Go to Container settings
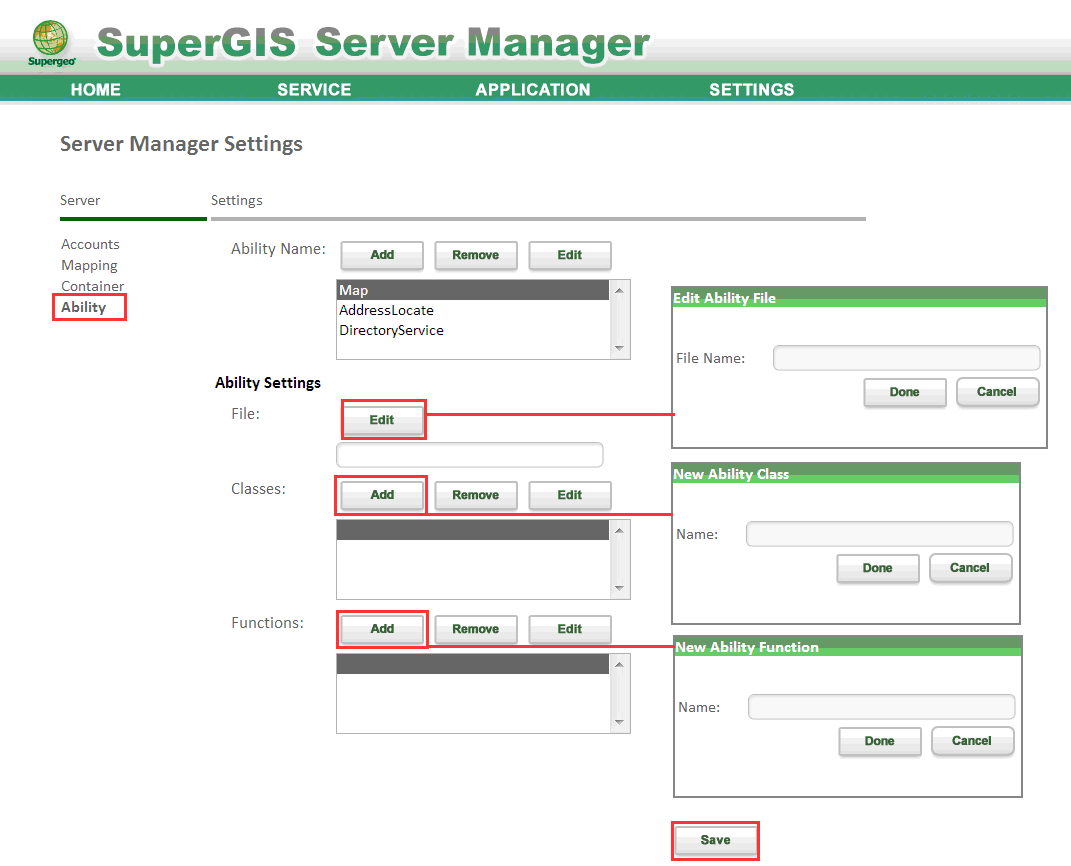Screen dimensions: 1071x866 click(x=93, y=286)
